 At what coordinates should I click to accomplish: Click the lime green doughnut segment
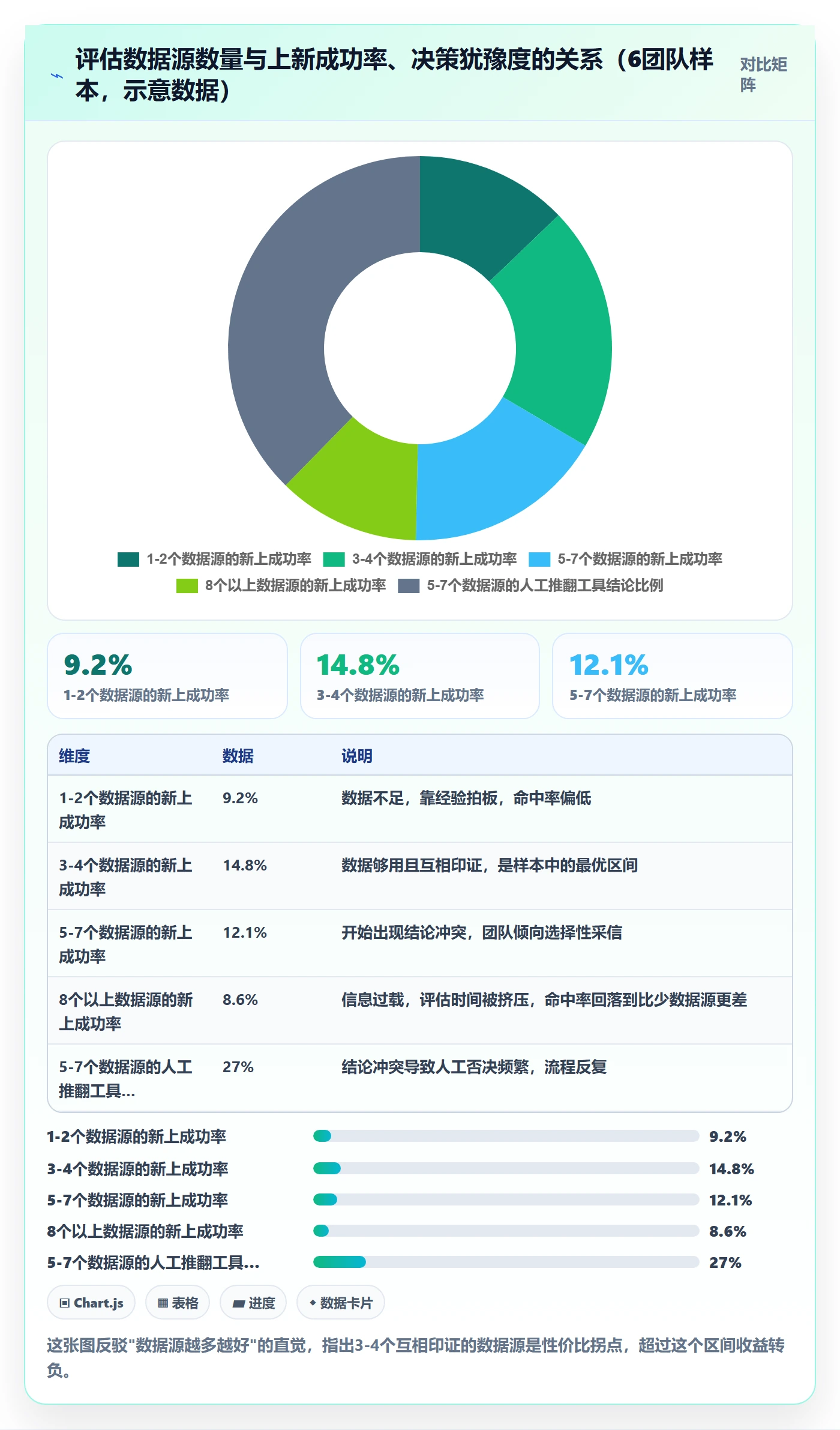tap(363, 483)
